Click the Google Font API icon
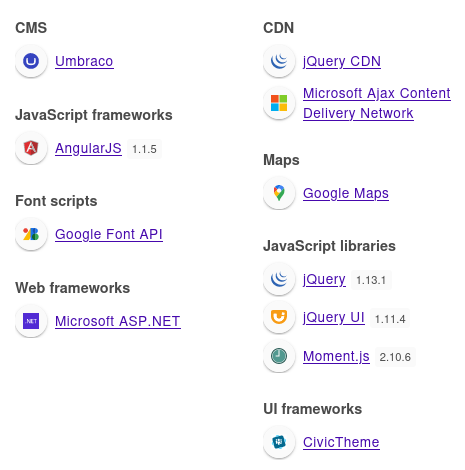 (31, 234)
